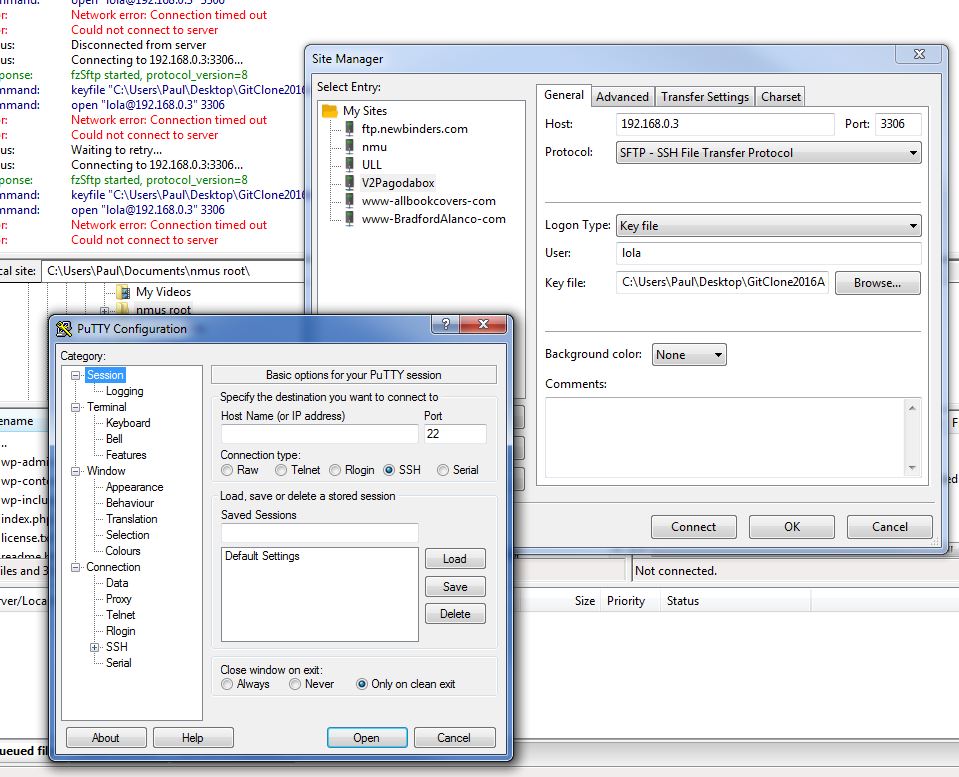
Task: Collapse the Terminal category in PuTTY tree
Action: click(x=75, y=407)
